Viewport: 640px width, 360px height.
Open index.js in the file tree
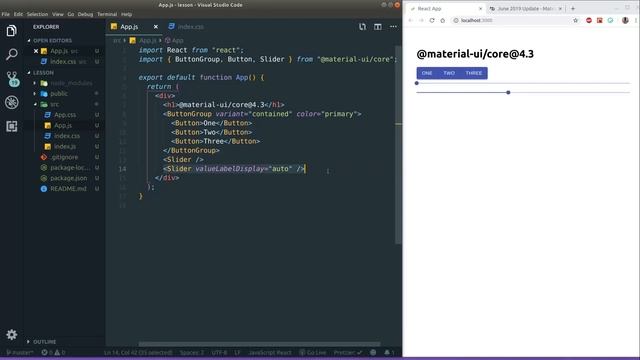pos(65,146)
